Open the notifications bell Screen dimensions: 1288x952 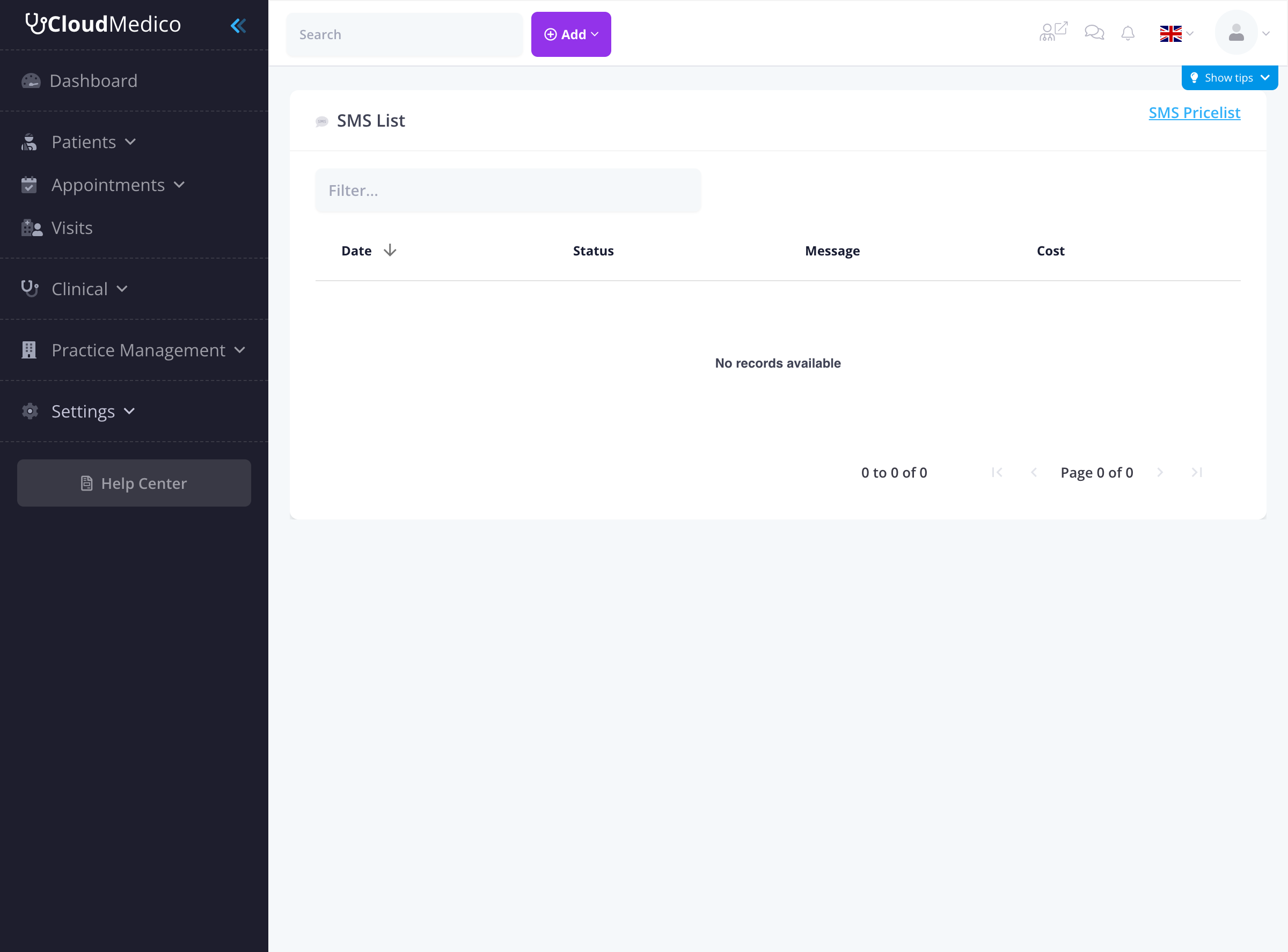pos(1128,33)
